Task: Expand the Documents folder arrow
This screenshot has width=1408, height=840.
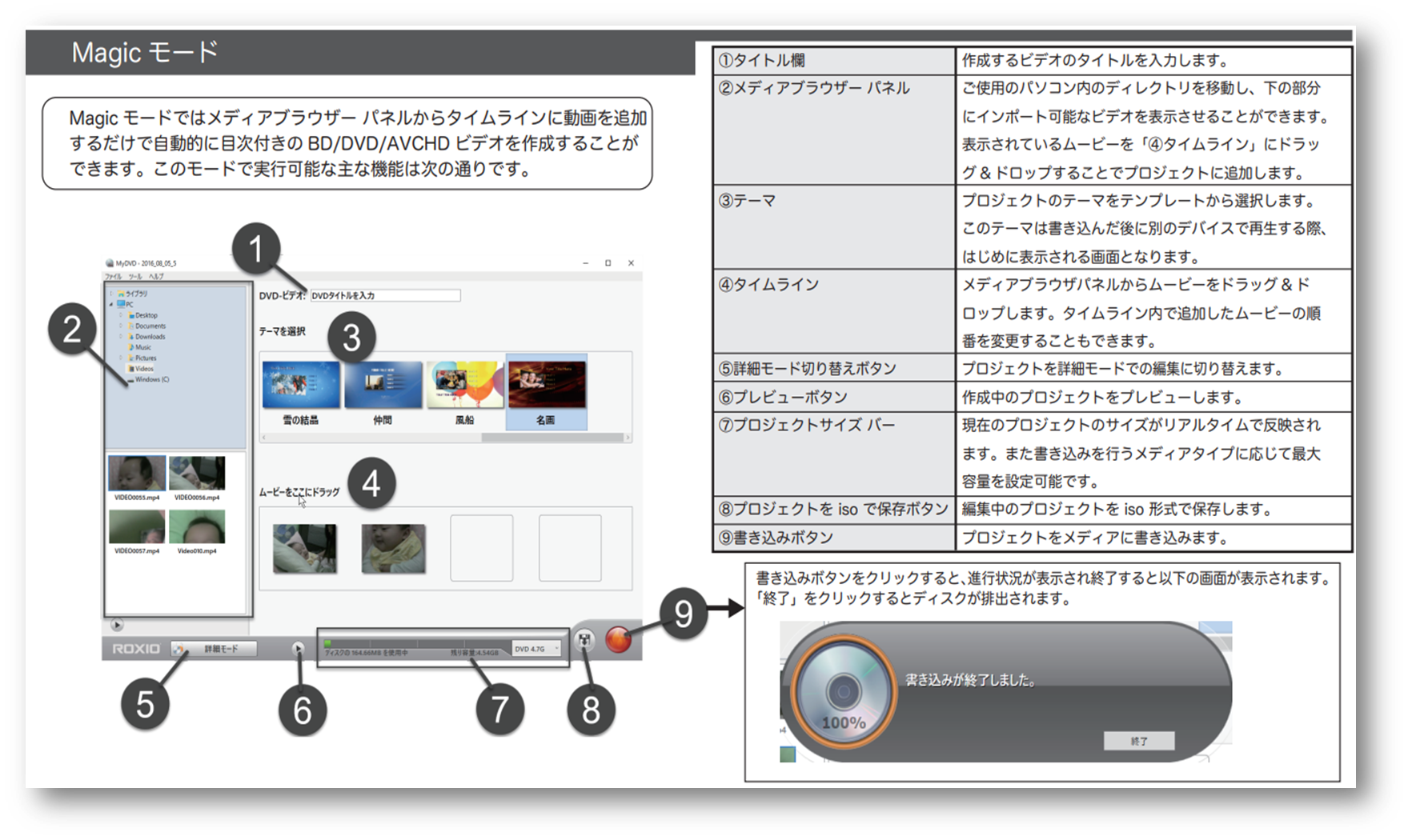Action: [x=121, y=326]
